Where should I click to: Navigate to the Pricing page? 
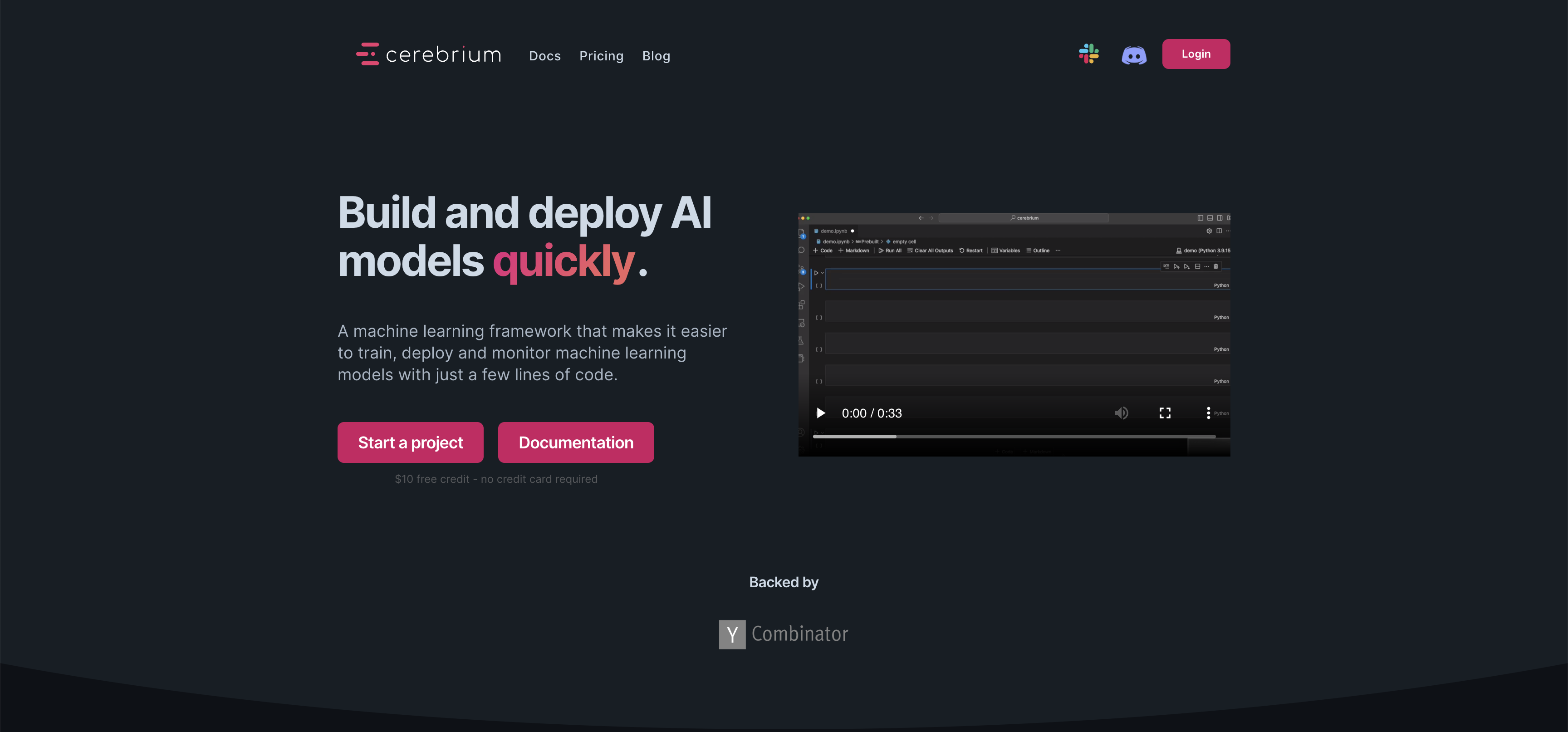(601, 54)
